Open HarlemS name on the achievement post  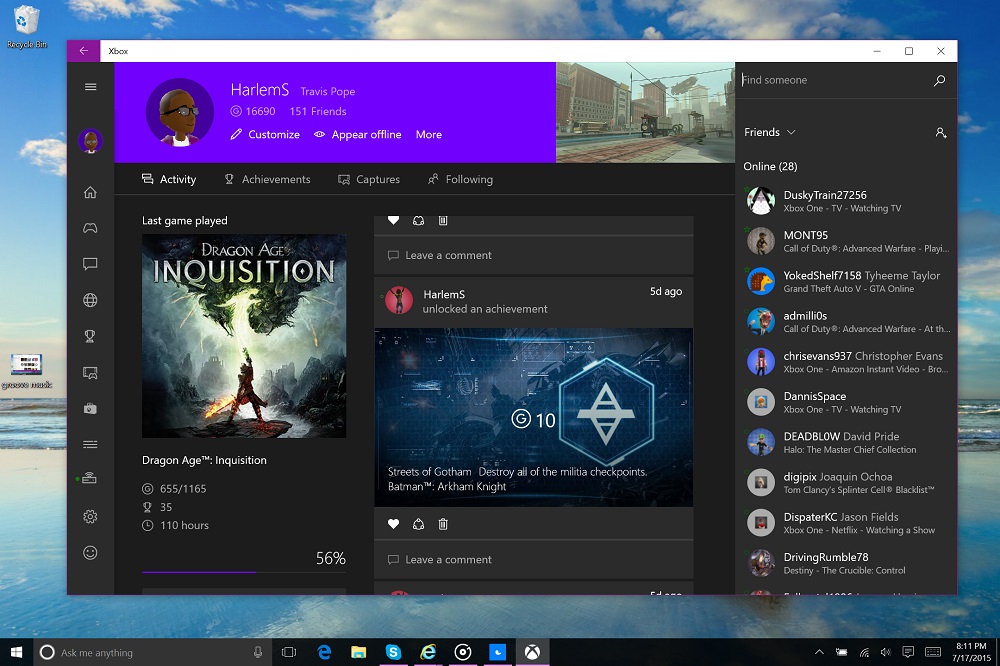pos(444,294)
